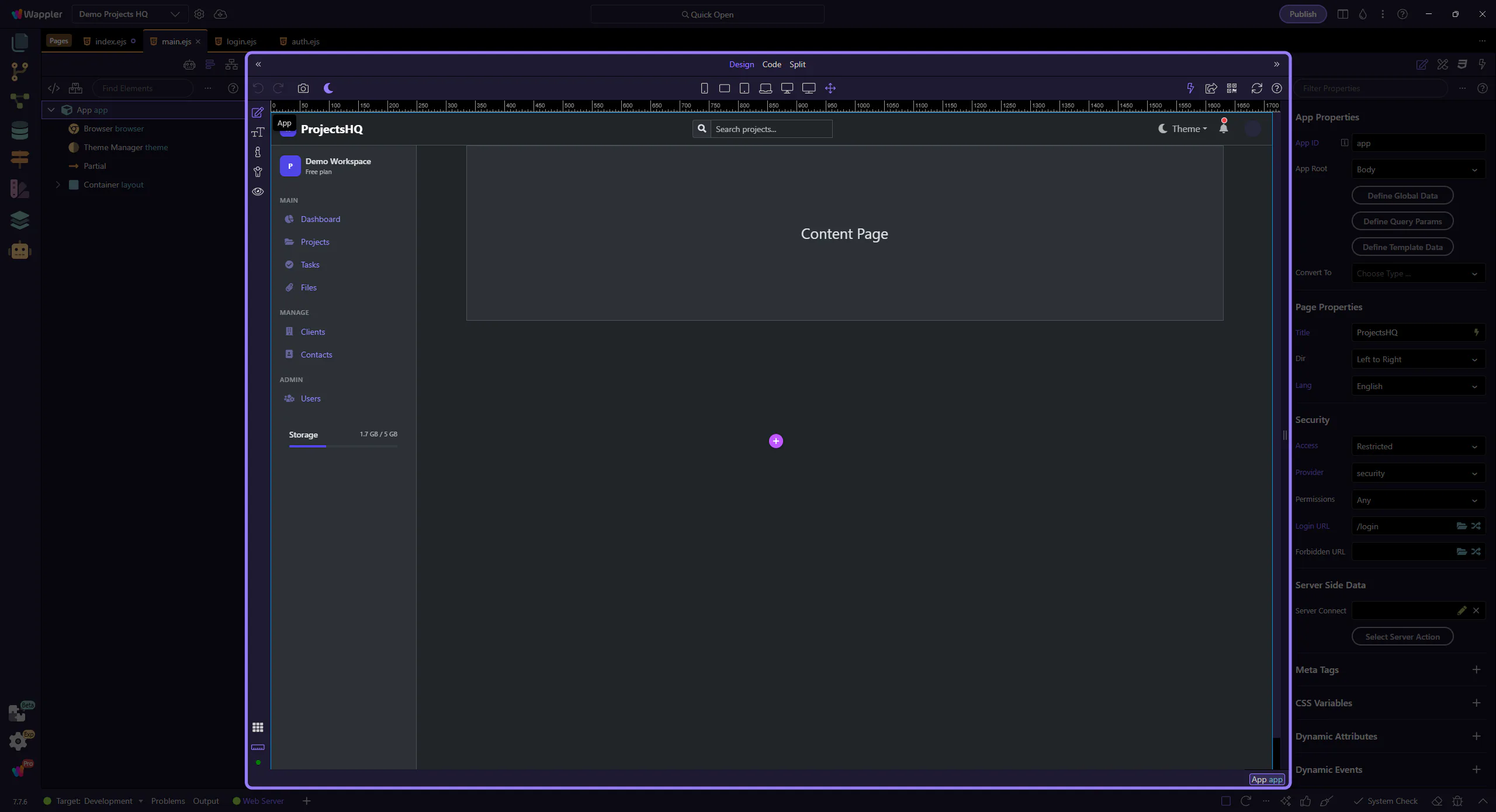The width and height of the screenshot is (1496, 812).
Task: Open the AI robot assistant sidebar icon
Action: tap(19, 251)
